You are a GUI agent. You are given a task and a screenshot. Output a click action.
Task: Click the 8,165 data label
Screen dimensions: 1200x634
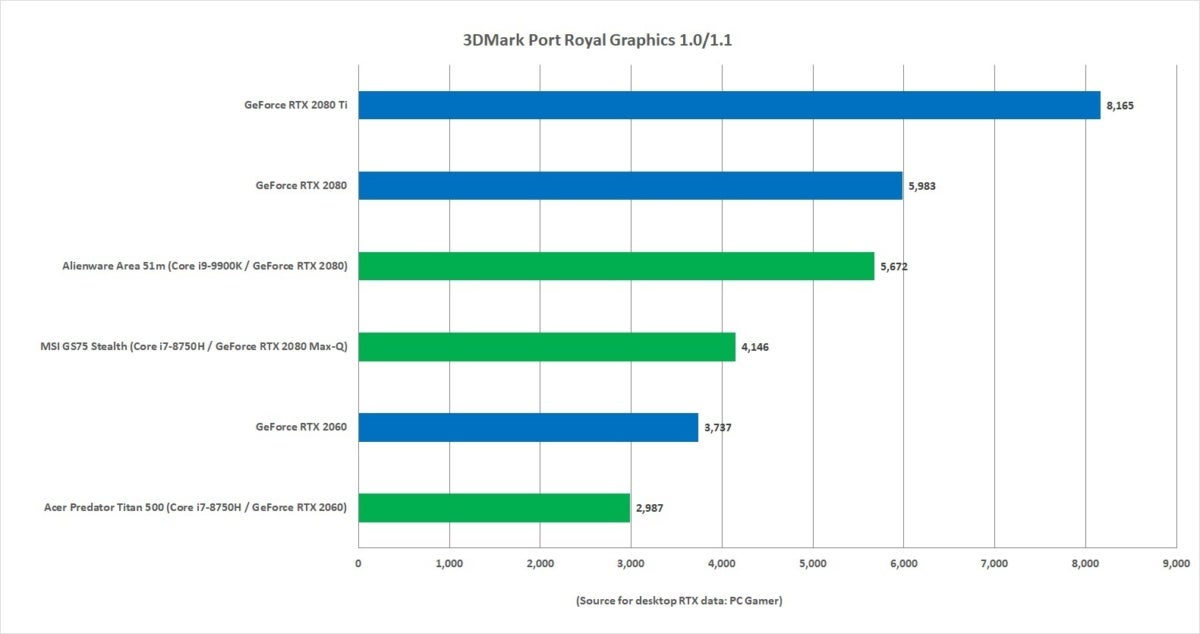(x=1121, y=105)
